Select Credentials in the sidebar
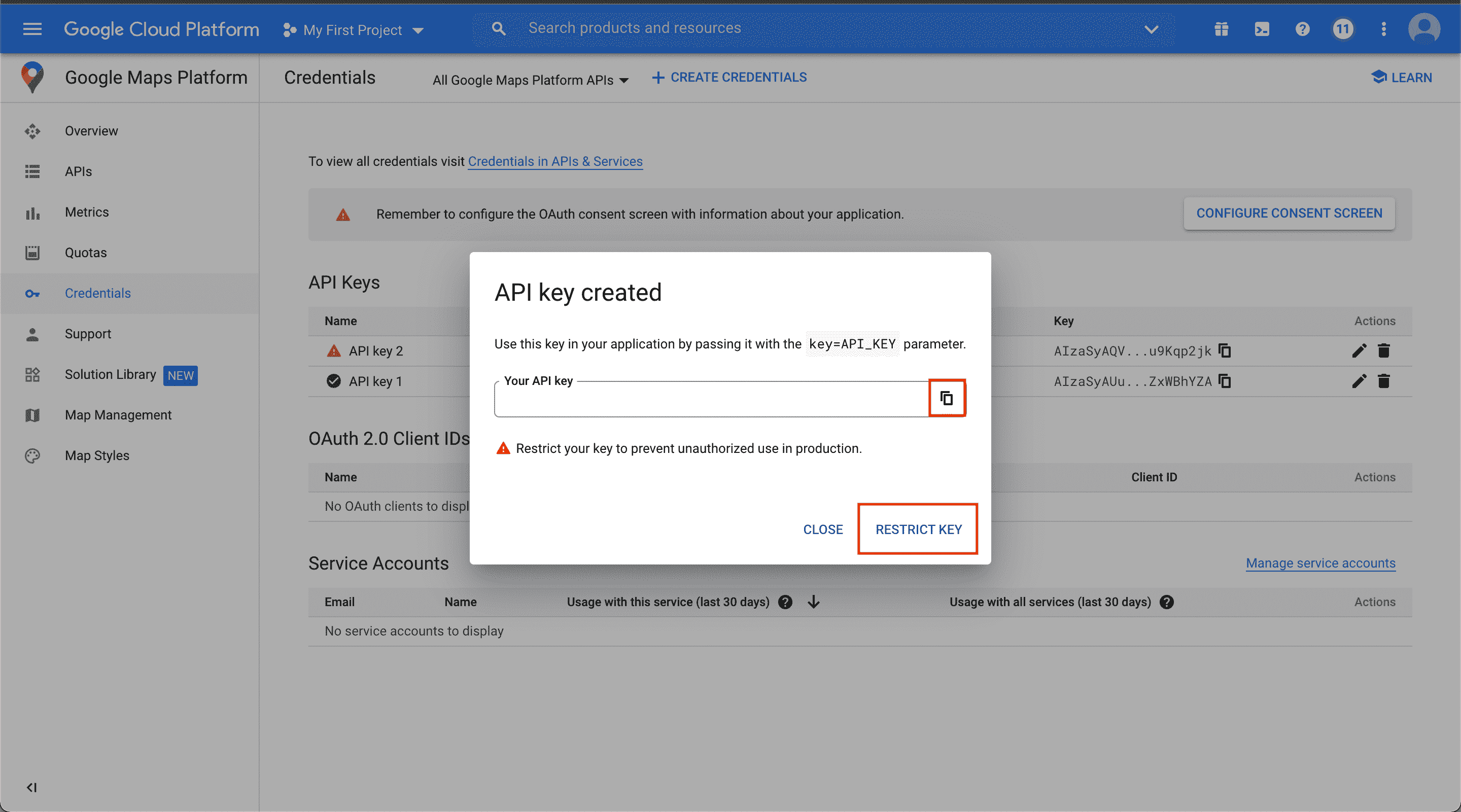This screenshot has width=1461, height=812. pos(130,293)
